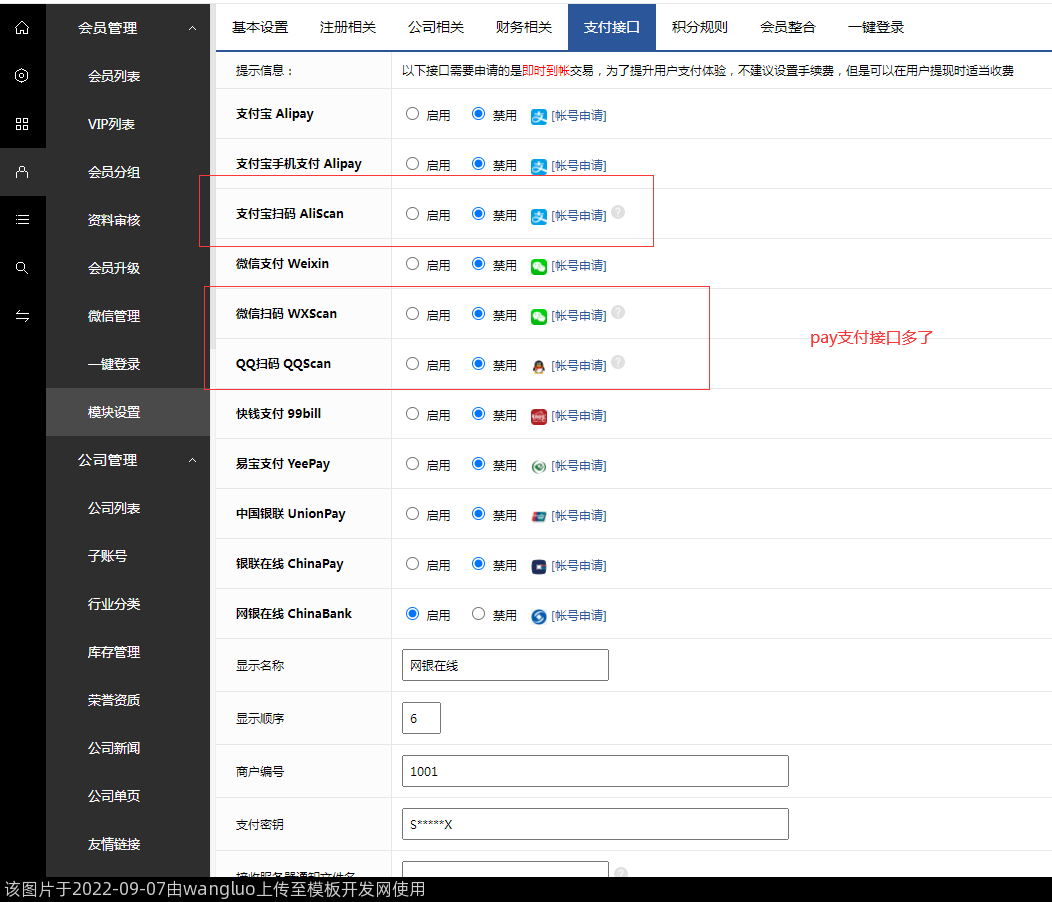Click 帐号申请 link for 快钱支付 99bill
This screenshot has width=1052, height=902.
579,416
